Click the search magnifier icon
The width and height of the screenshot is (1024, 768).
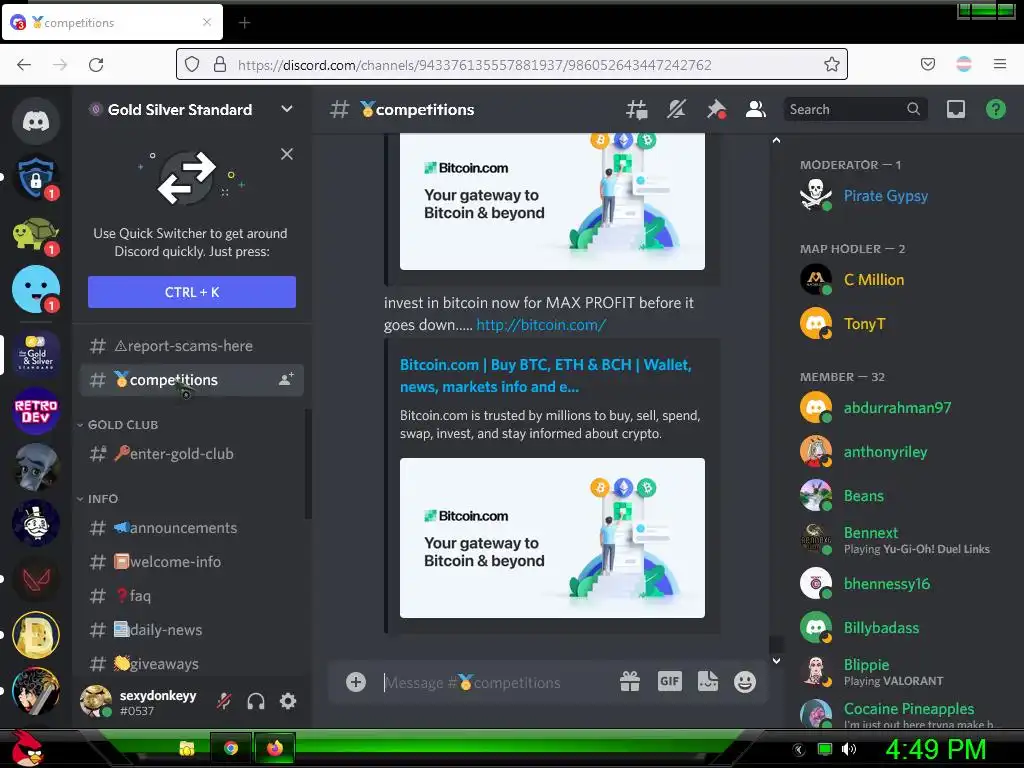pos(913,109)
